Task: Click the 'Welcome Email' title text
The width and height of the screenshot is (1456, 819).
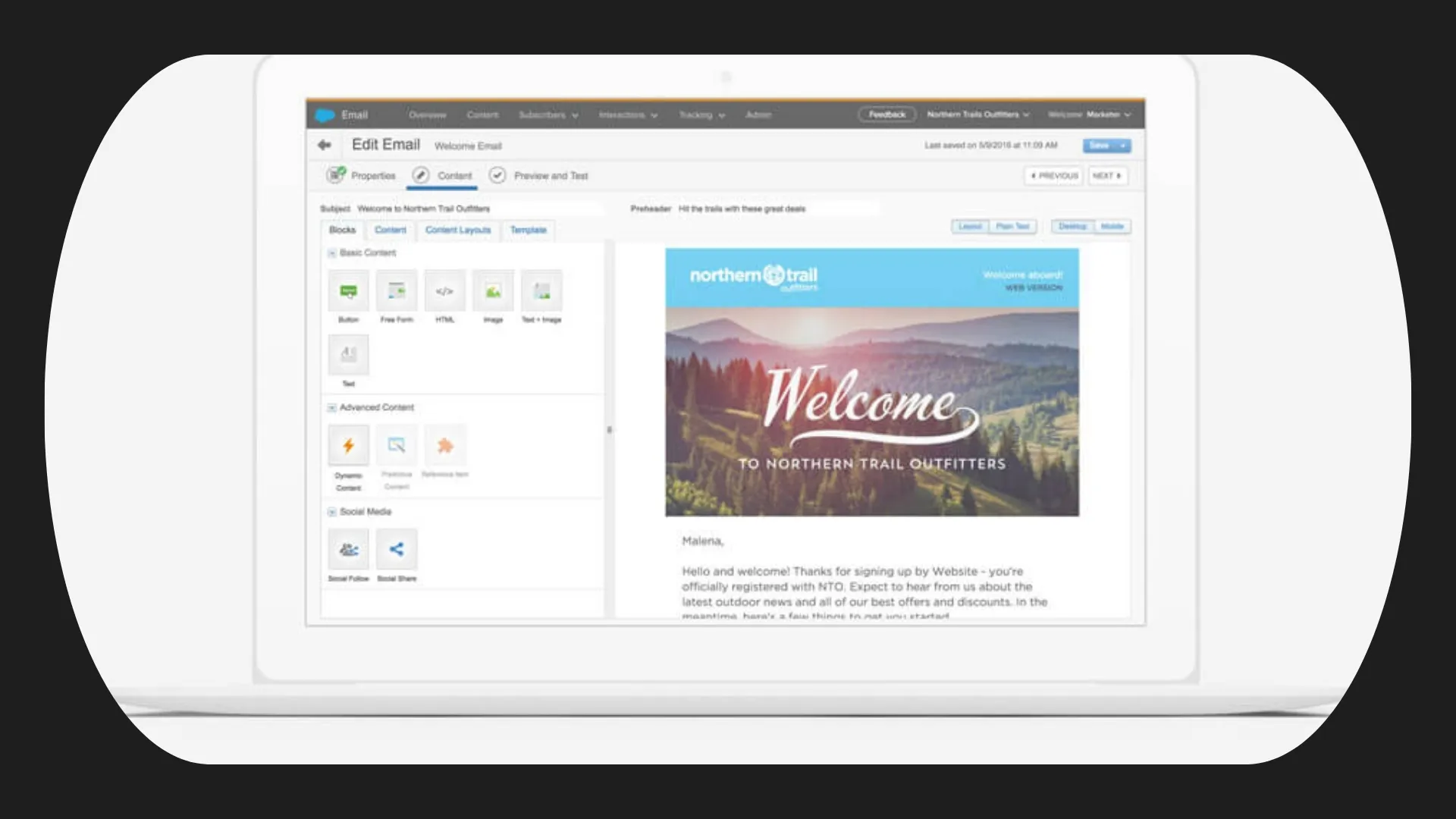Action: click(x=468, y=146)
